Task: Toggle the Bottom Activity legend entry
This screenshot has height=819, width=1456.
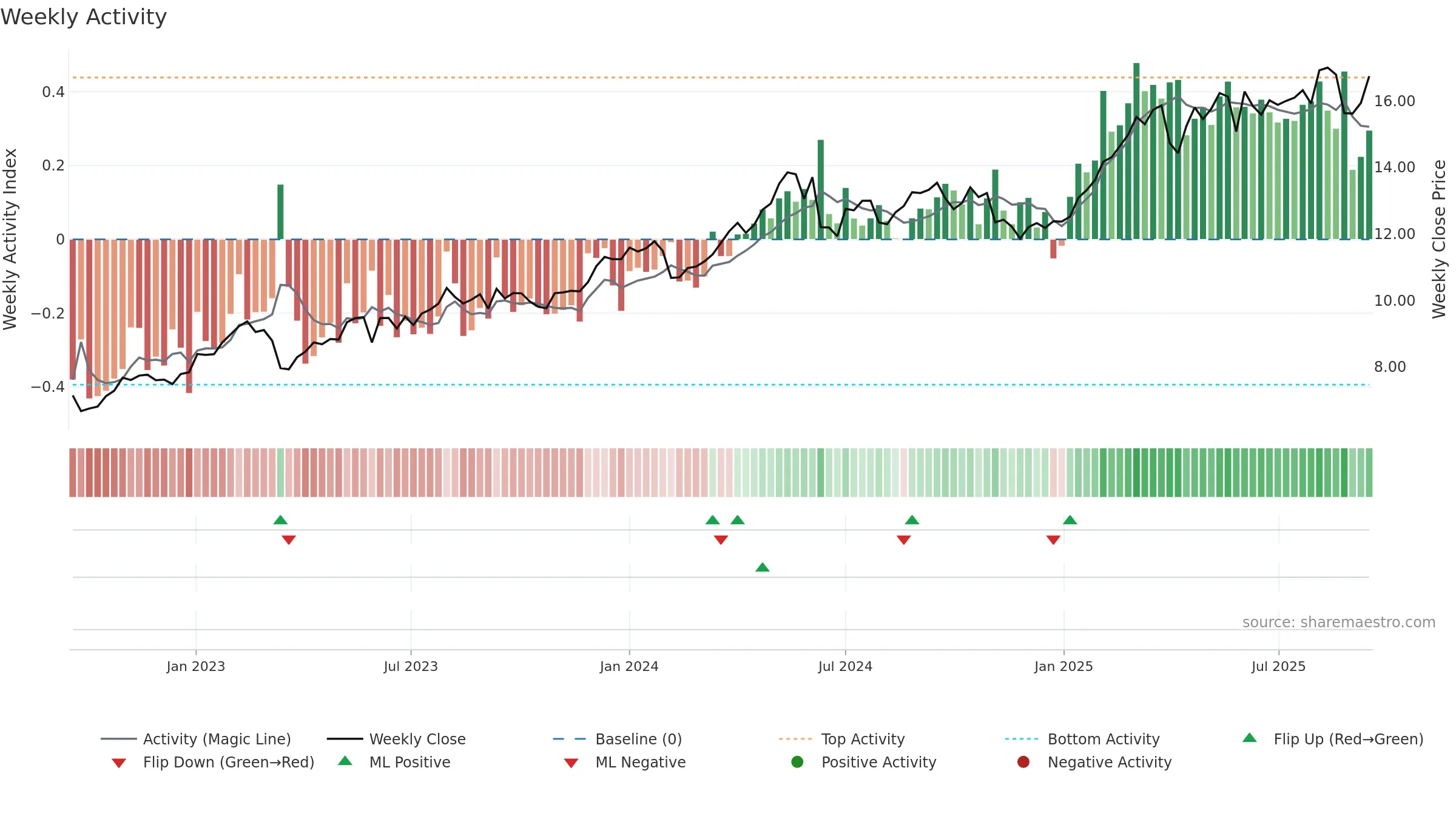Action: tap(1082, 739)
